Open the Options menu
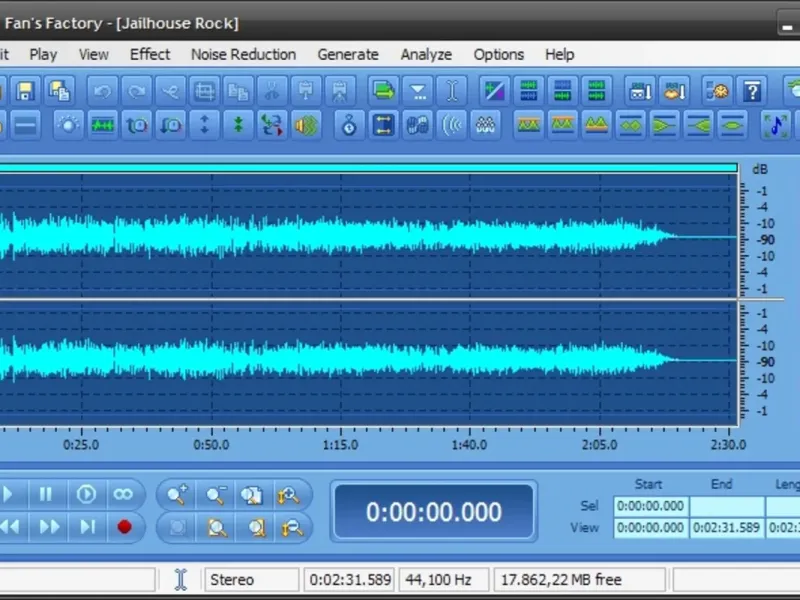This screenshot has height=600, width=800. click(498, 55)
